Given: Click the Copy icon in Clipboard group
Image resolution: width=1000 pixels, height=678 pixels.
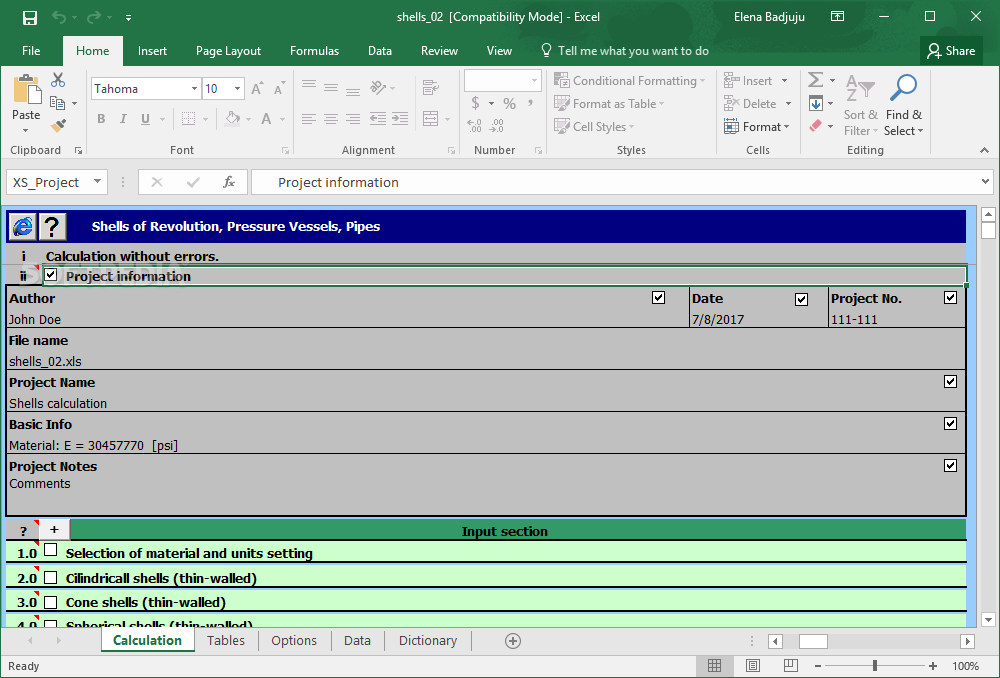Looking at the screenshot, I should point(57,103).
